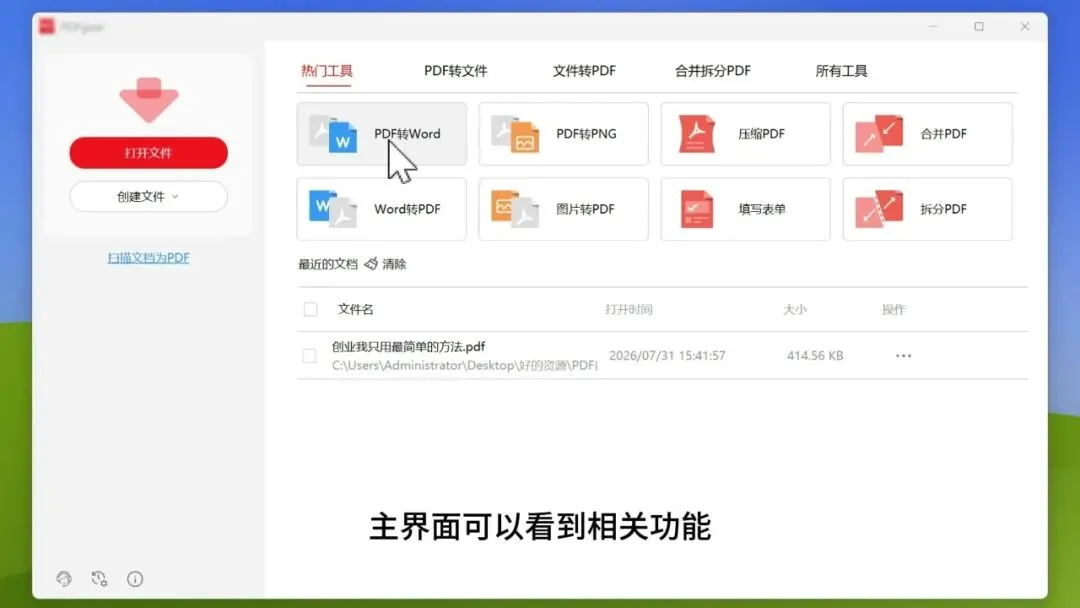Click the 大小 column header
Image resolution: width=1080 pixels, height=608 pixels.
794,309
